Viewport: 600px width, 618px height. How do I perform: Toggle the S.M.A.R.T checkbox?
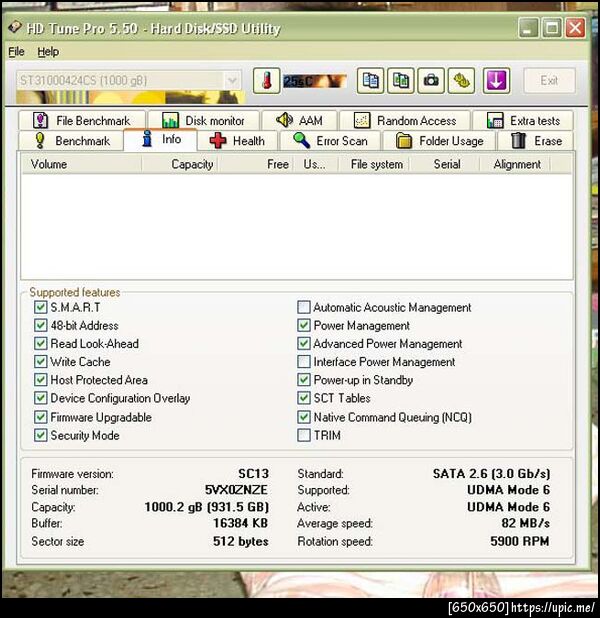tap(40, 307)
